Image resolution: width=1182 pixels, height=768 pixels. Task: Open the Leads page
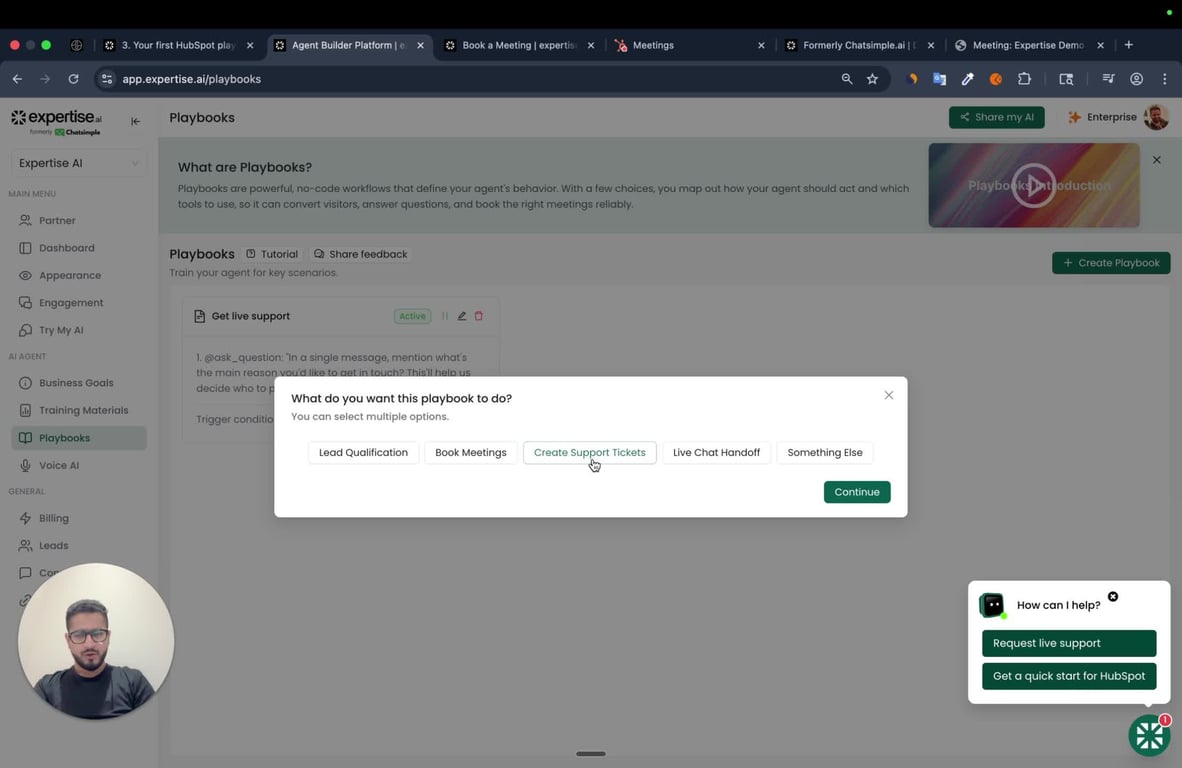[x=54, y=545]
